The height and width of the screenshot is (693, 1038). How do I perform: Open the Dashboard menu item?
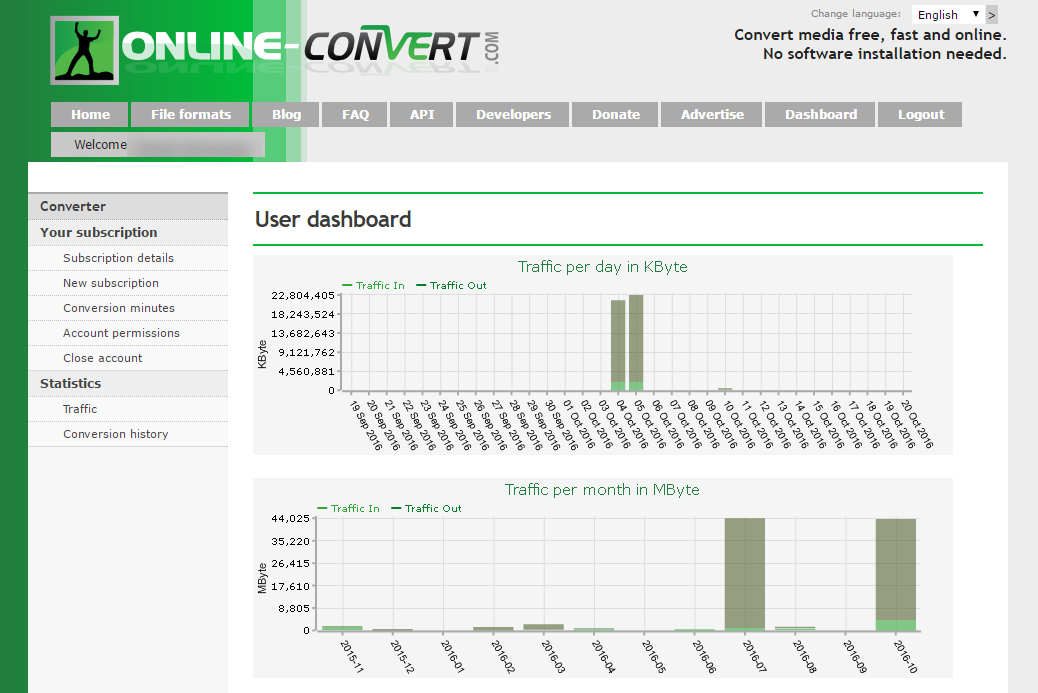click(x=821, y=115)
